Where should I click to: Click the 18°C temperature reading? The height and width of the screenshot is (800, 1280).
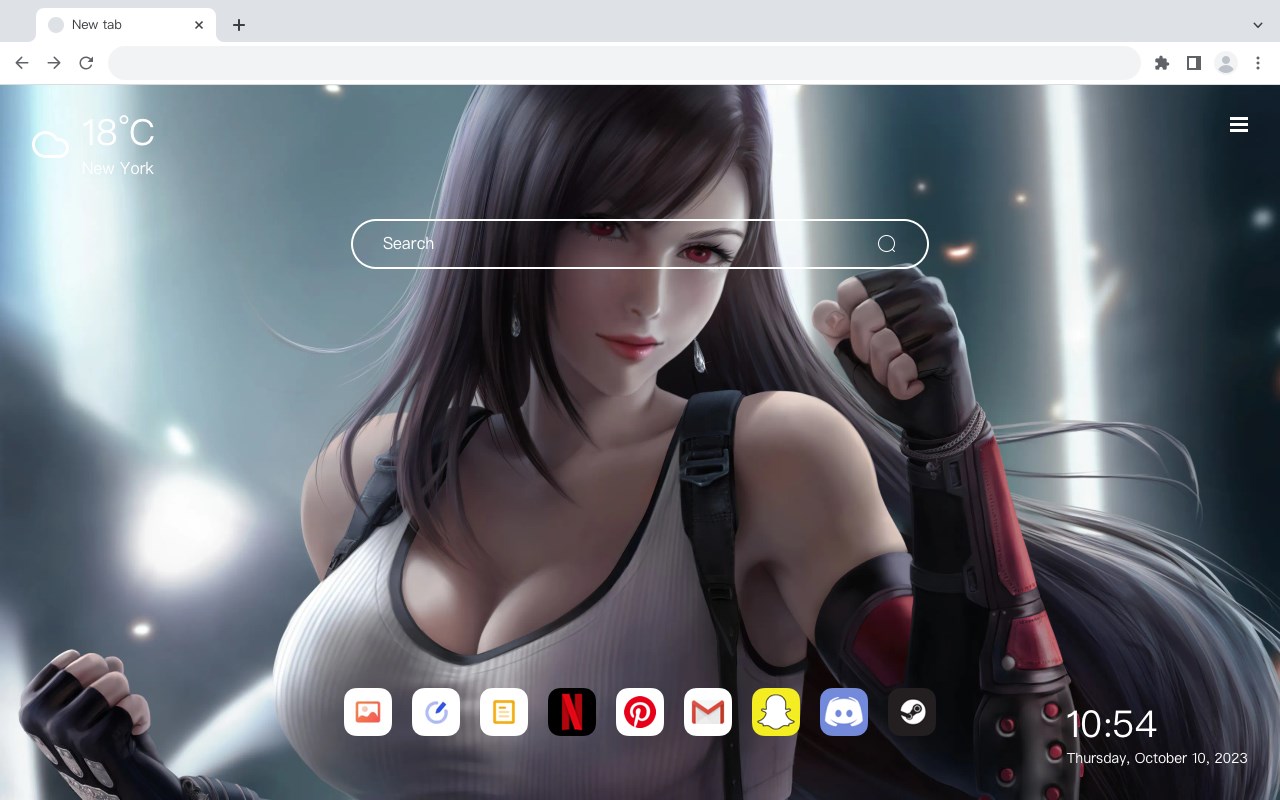(118, 132)
